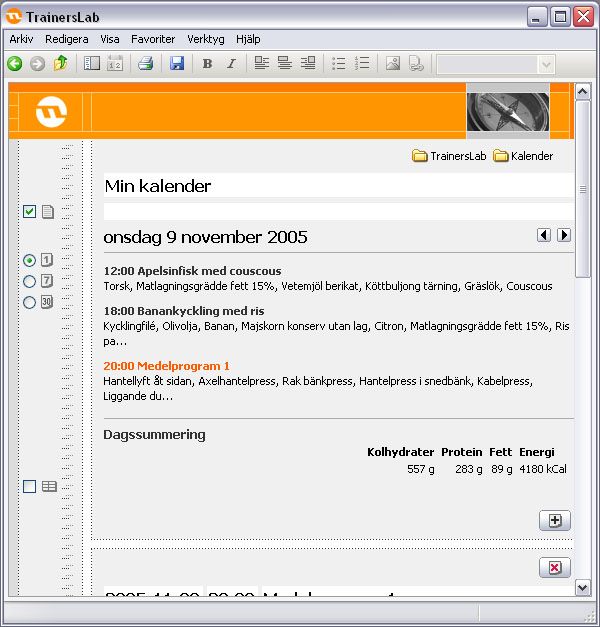600x627 pixels.
Task: Expand day summary with plus button
Action: tap(554, 520)
